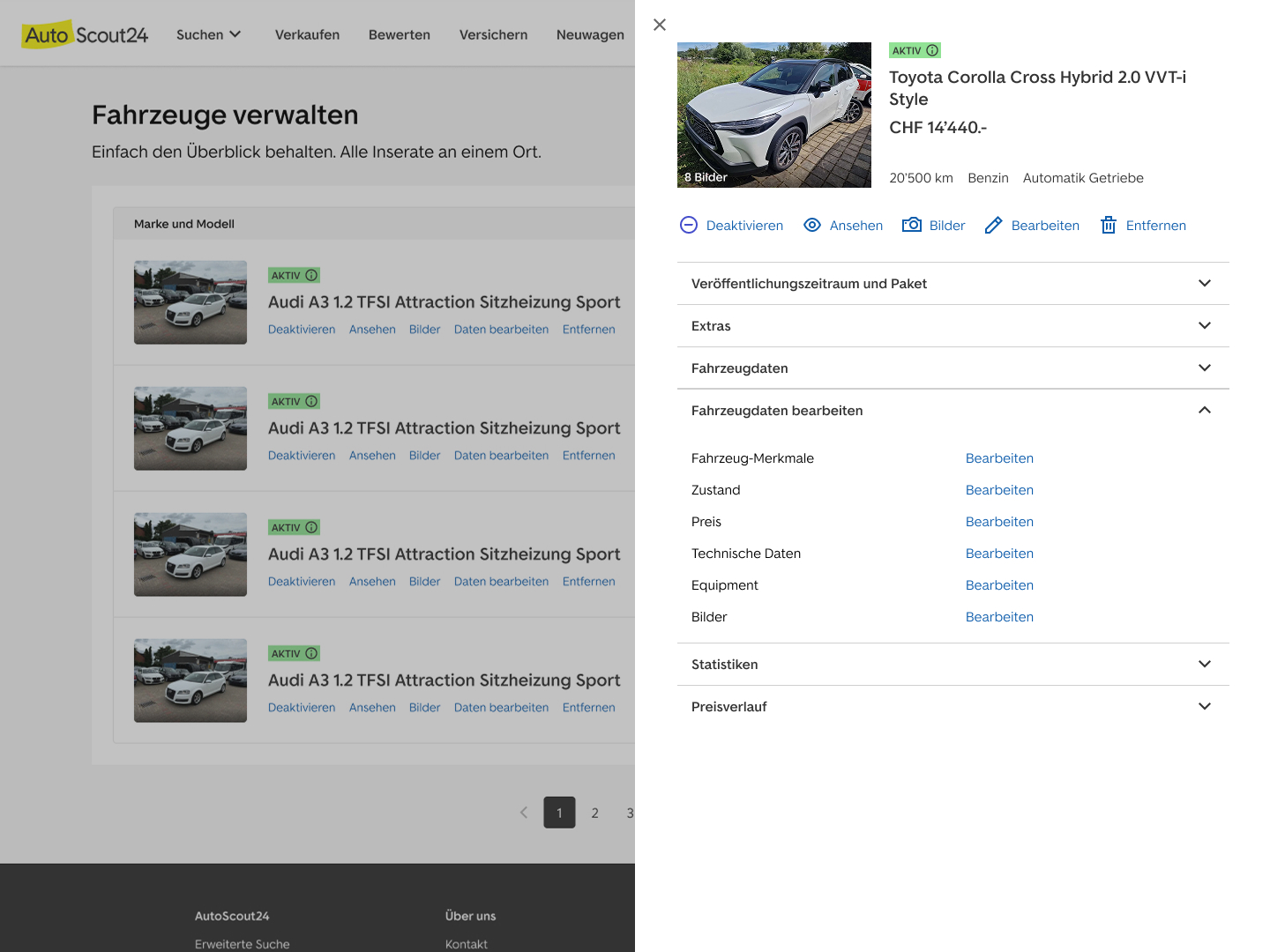Open first Audi A3 1.2 TFSI listing title
This screenshot has height=952, width=1270.
coord(444,302)
